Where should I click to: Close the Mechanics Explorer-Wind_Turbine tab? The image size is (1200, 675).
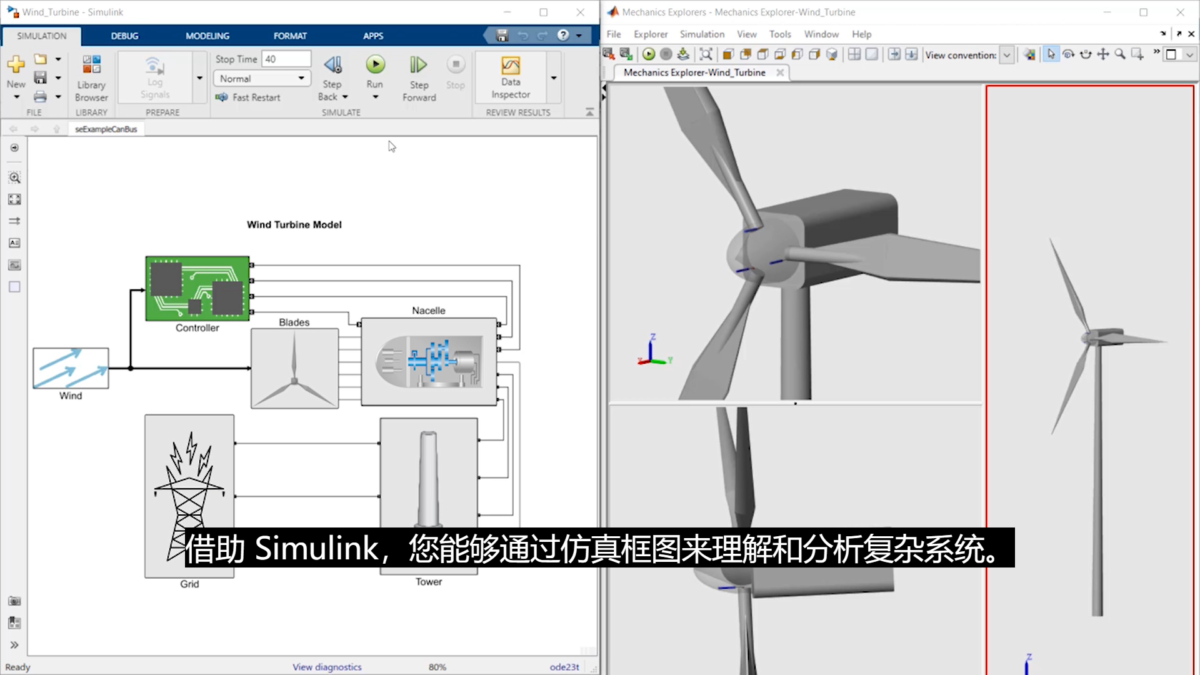pyautogui.click(x=781, y=73)
